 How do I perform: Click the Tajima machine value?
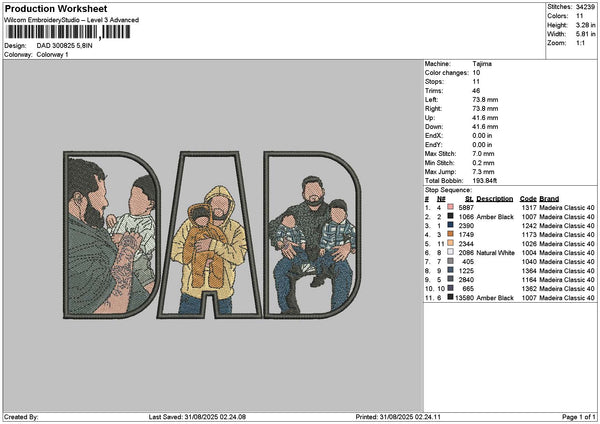[x=482, y=63]
